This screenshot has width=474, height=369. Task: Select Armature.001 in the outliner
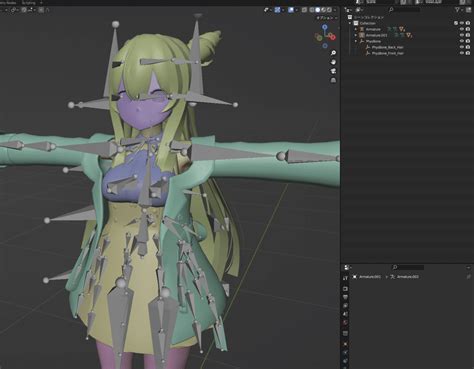[x=376, y=35]
